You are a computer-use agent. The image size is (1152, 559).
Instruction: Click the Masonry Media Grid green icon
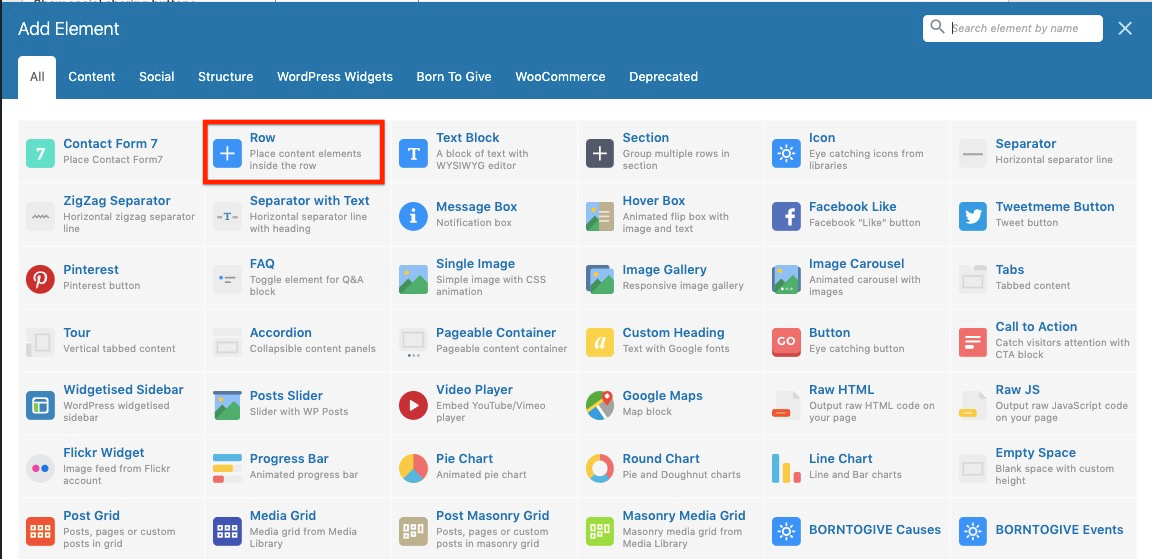click(x=600, y=531)
